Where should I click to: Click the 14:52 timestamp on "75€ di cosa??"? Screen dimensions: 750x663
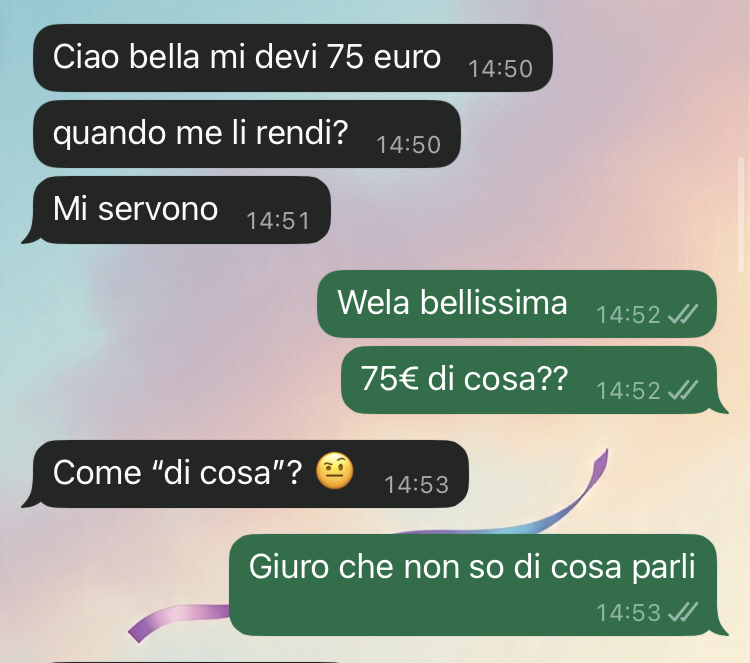click(629, 391)
